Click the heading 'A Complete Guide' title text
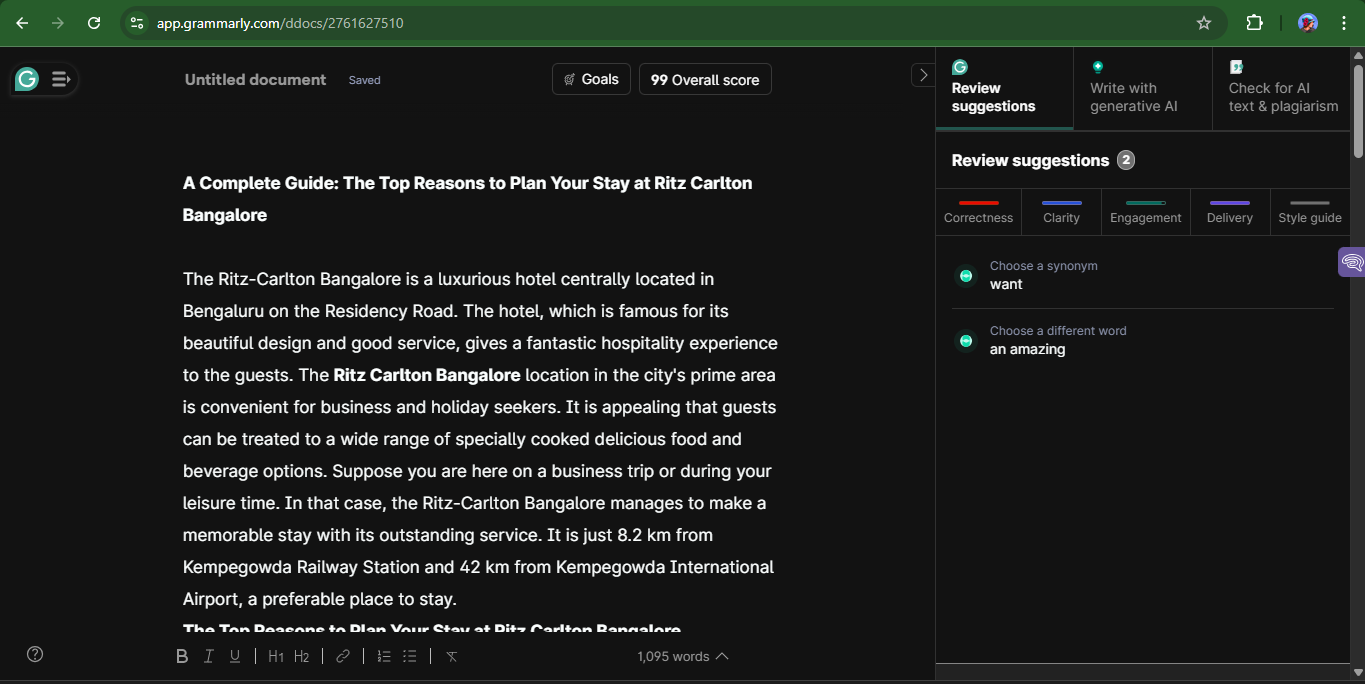This screenshot has width=1365, height=684. click(467, 199)
